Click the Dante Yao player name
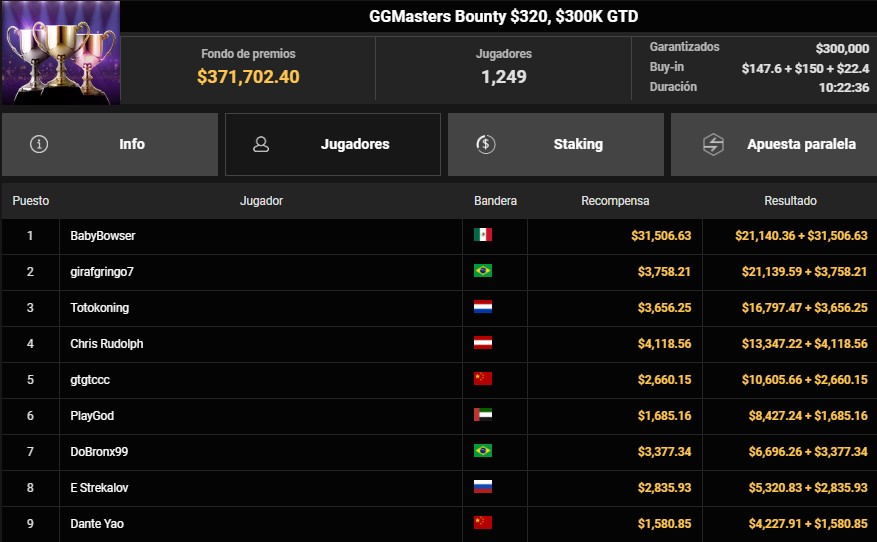 [x=97, y=523]
